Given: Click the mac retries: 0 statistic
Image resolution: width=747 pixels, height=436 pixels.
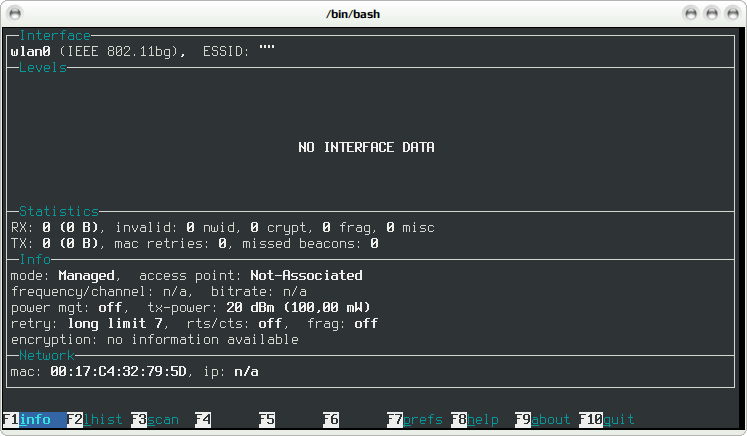Looking at the screenshot, I should 171,243.
